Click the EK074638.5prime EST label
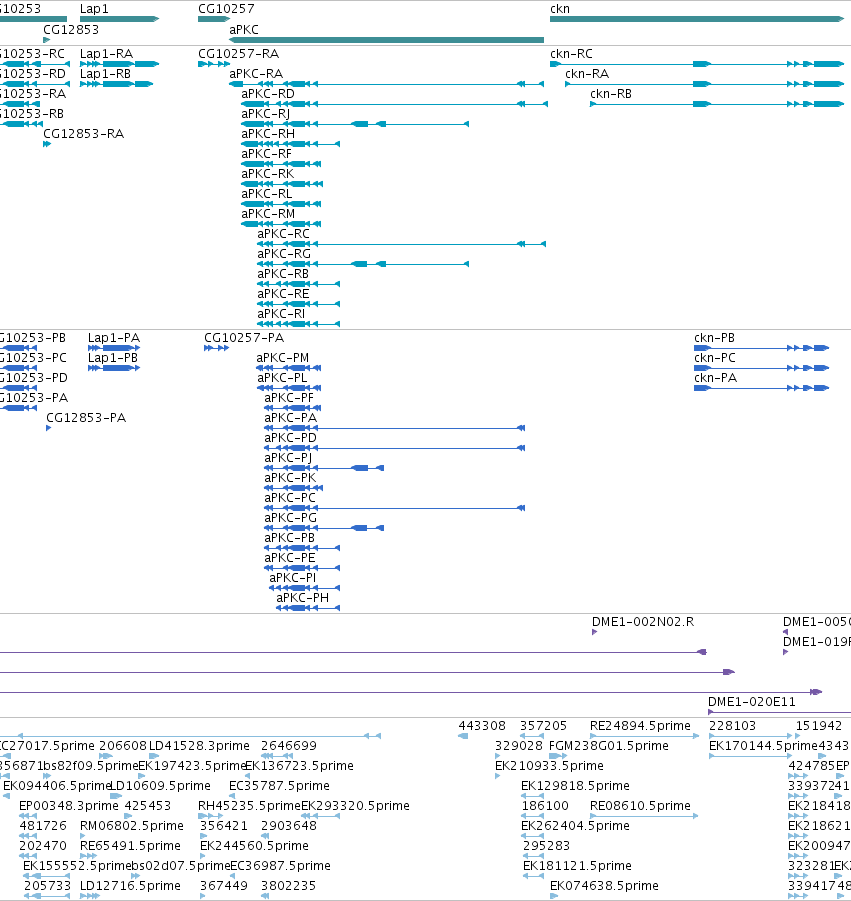The height and width of the screenshot is (901, 851). click(604, 885)
